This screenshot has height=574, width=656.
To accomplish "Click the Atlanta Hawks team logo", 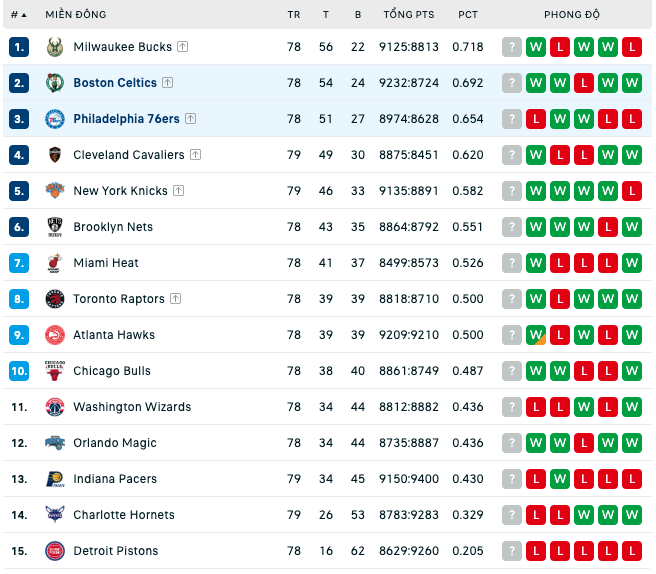I will point(55,335).
